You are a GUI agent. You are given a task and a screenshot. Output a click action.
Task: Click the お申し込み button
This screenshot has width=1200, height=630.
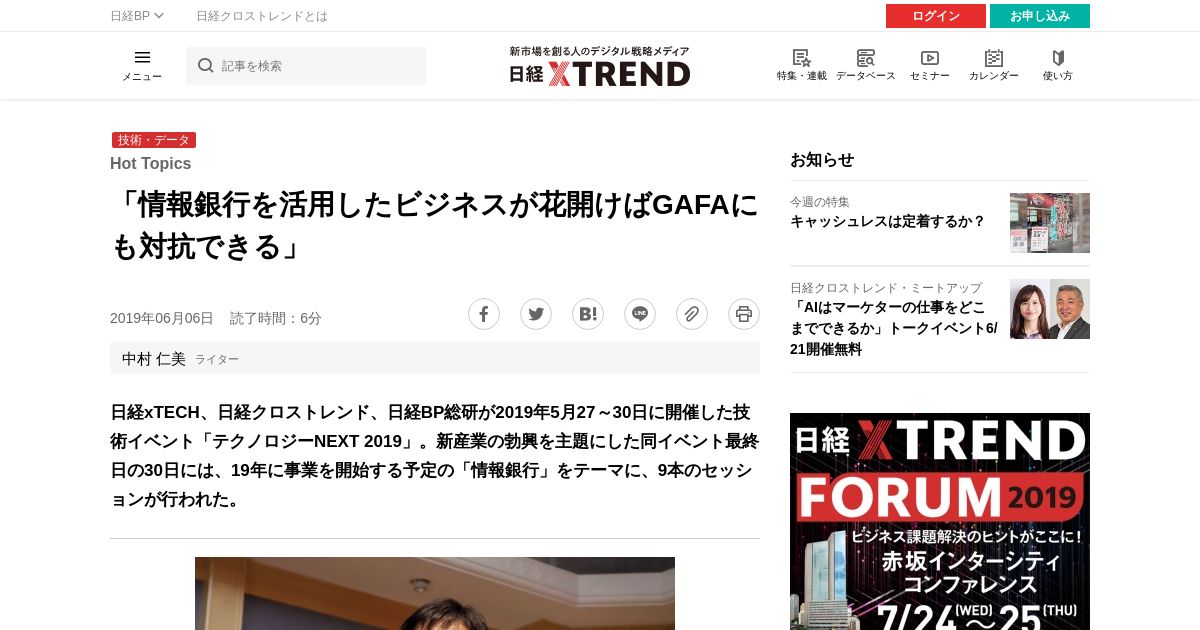click(1040, 16)
